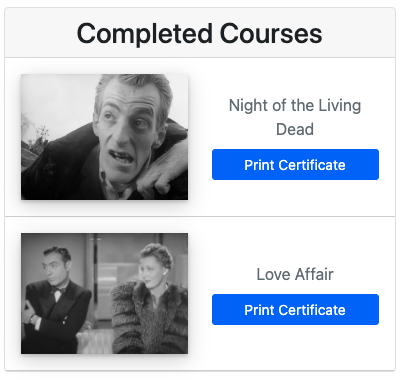Click the zombie's face in the first course image
Image resolution: width=402 pixels, height=380 pixels.
128,130
